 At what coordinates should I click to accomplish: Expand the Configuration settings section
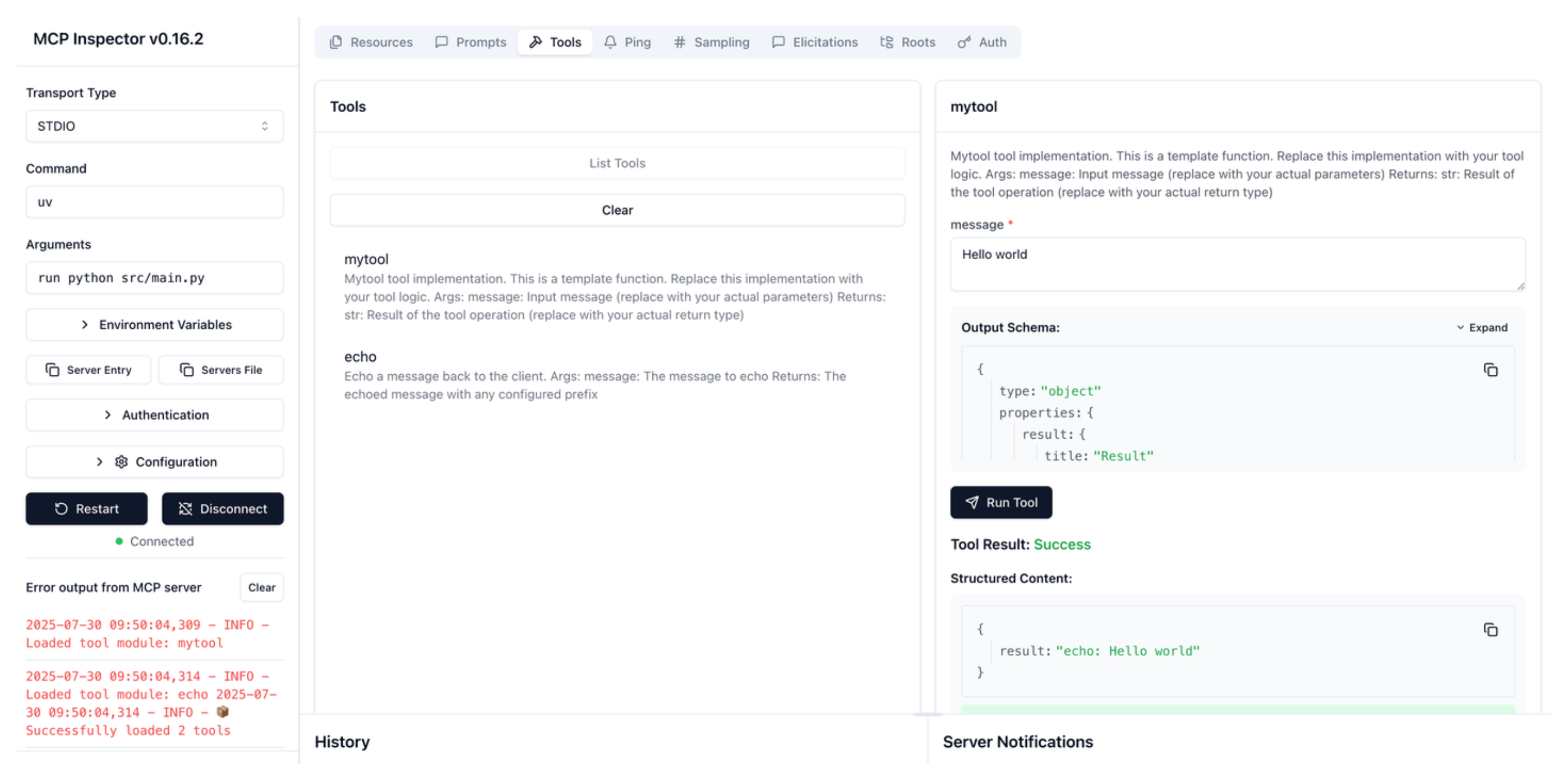pyautogui.click(x=154, y=462)
